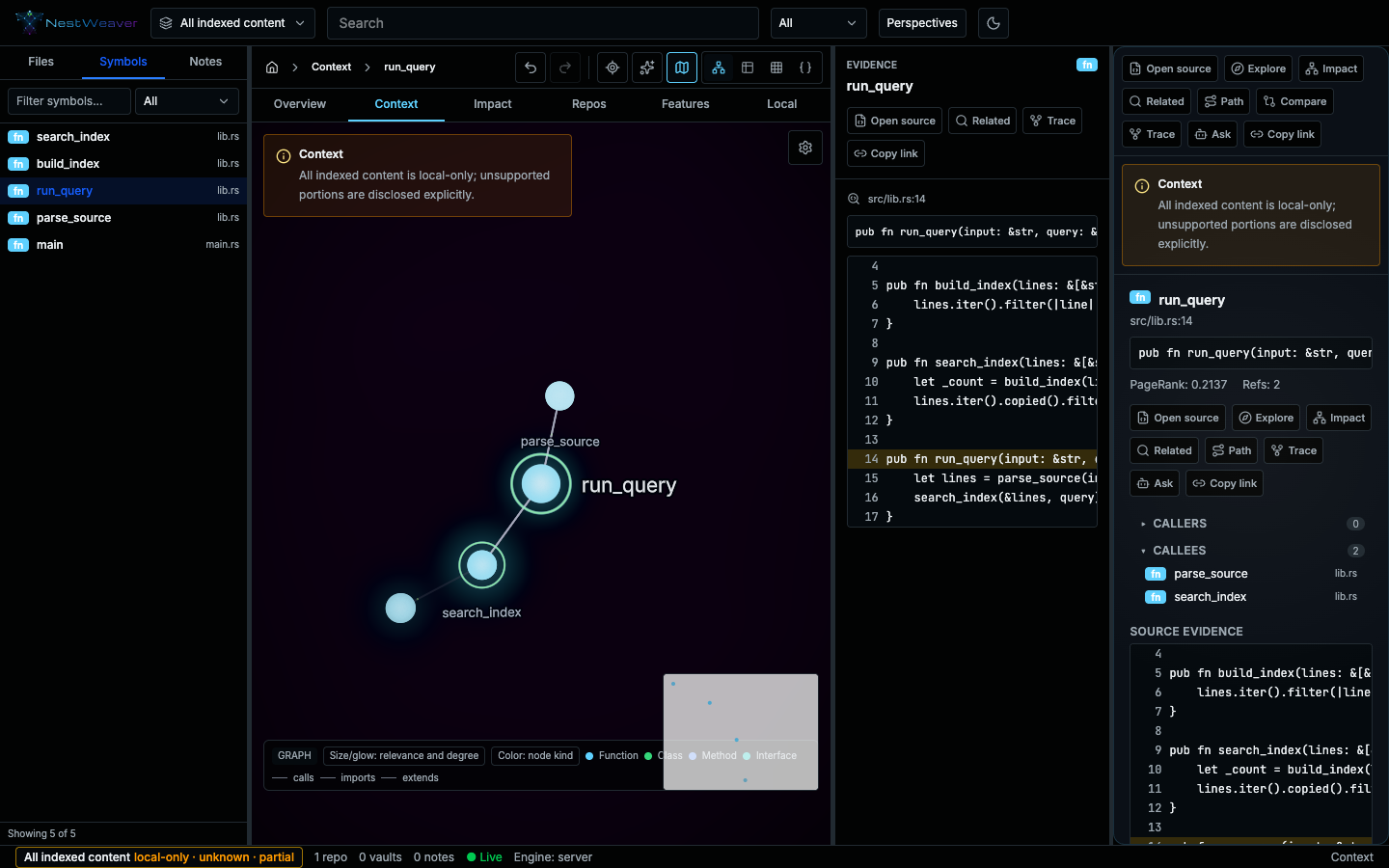Image resolution: width=1389 pixels, height=868 pixels.
Task: Toggle dark mode moon icon
Action: 994,23
